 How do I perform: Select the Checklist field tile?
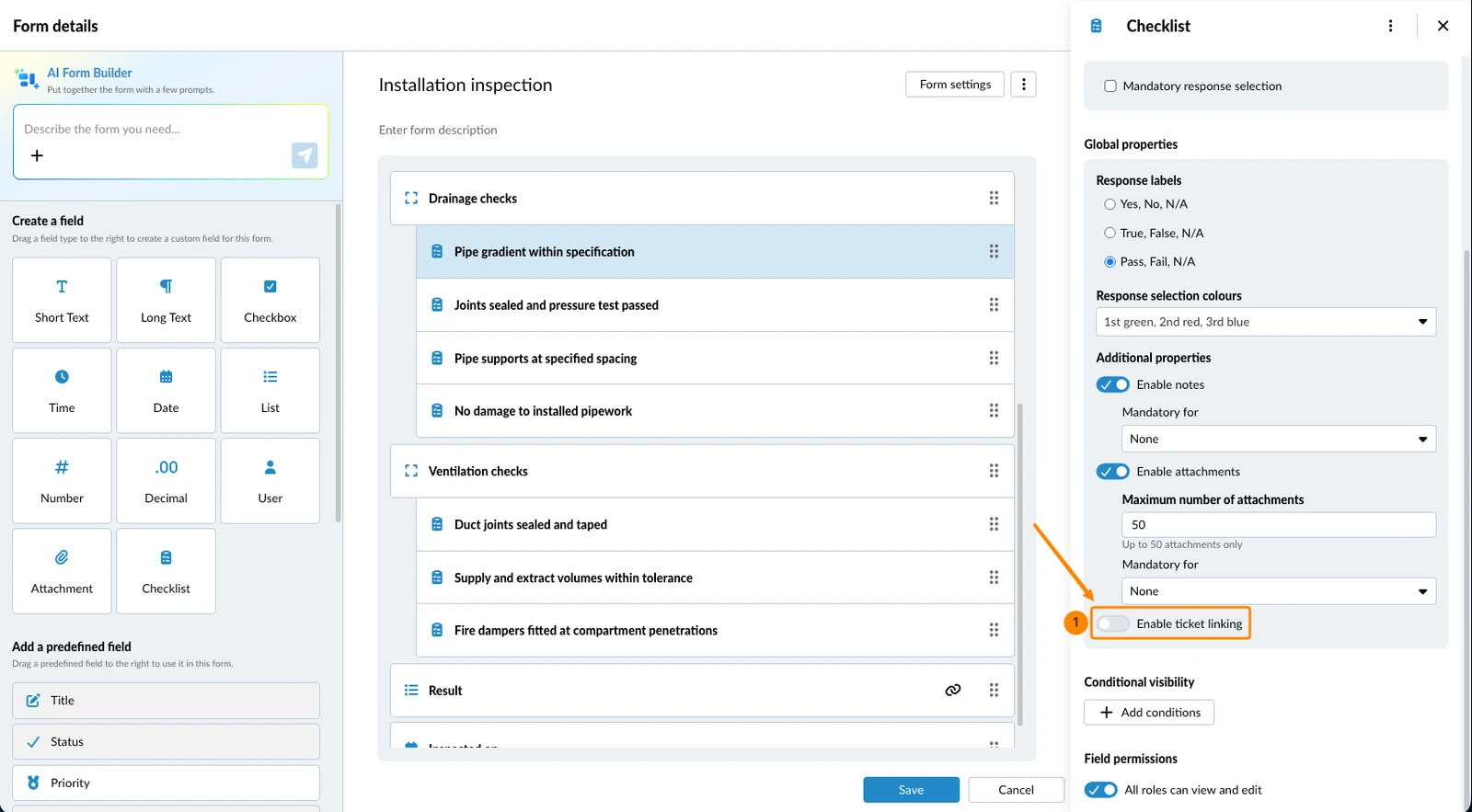[166, 571]
